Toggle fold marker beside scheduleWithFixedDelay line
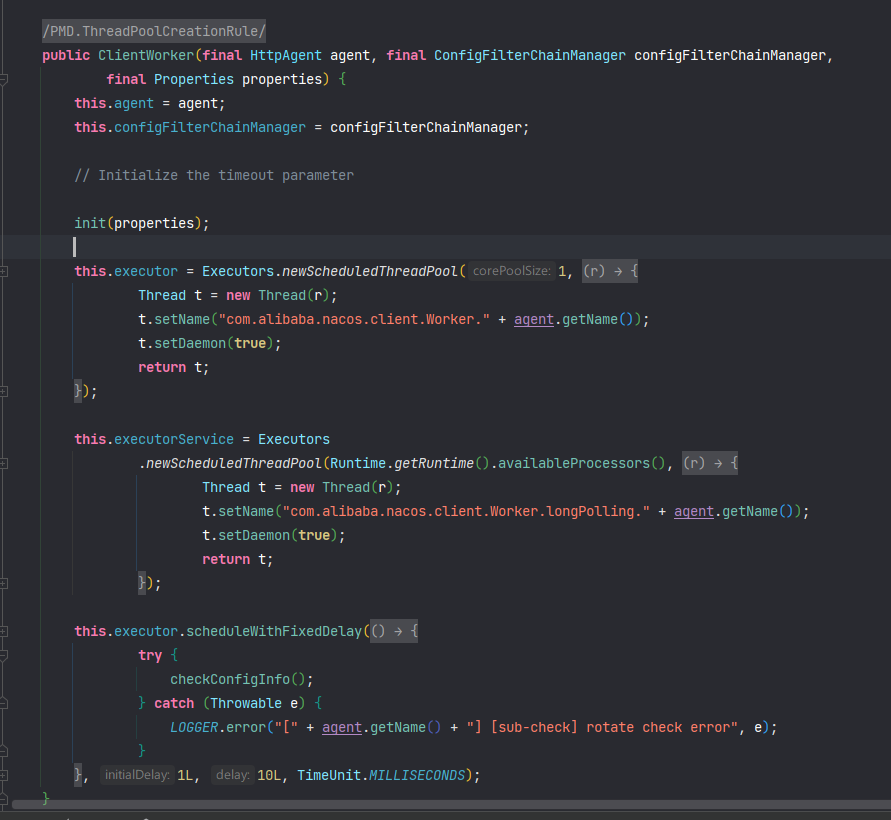This screenshot has width=891, height=820. tap(3, 631)
